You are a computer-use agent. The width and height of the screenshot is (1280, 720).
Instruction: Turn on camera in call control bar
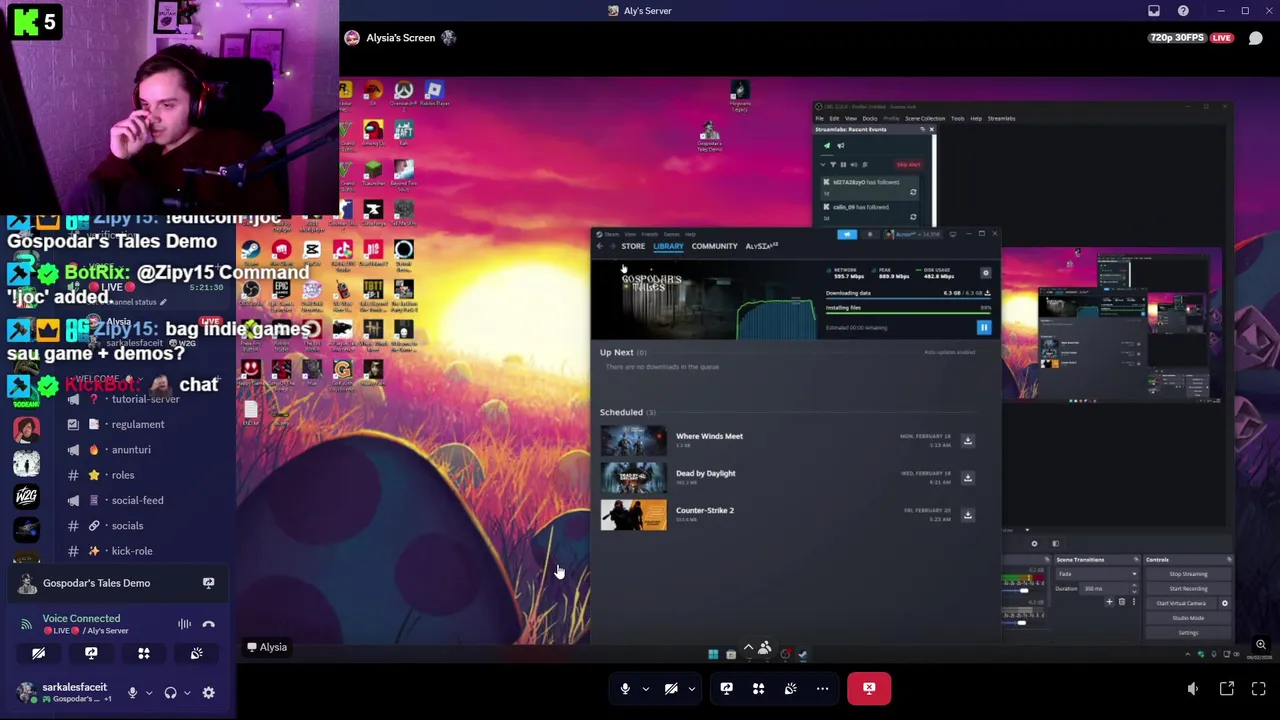[671, 688]
